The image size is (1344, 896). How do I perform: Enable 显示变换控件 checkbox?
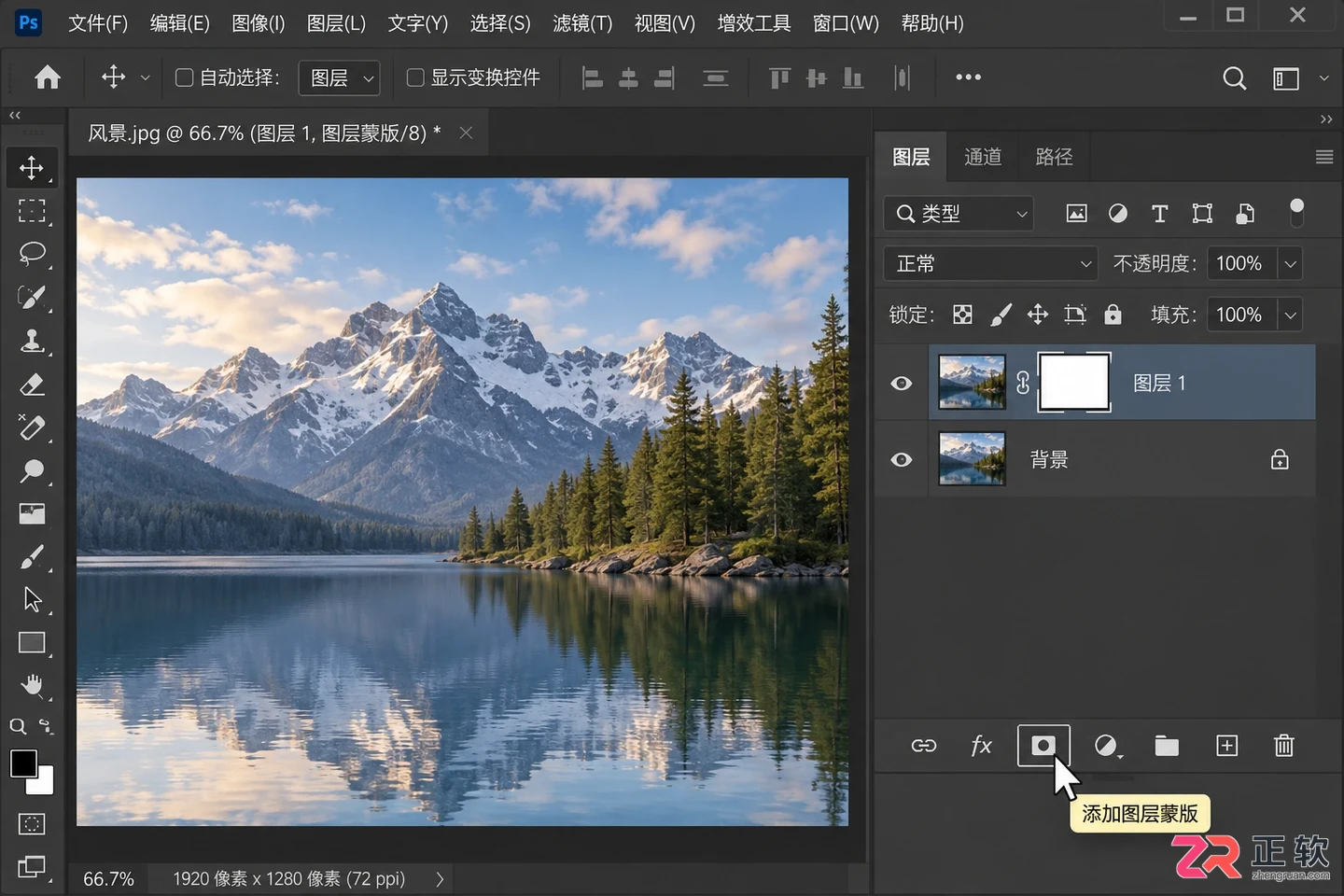click(415, 77)
